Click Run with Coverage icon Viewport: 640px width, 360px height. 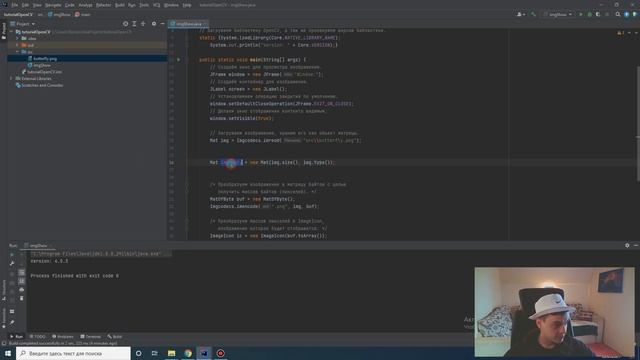point(598,14)
